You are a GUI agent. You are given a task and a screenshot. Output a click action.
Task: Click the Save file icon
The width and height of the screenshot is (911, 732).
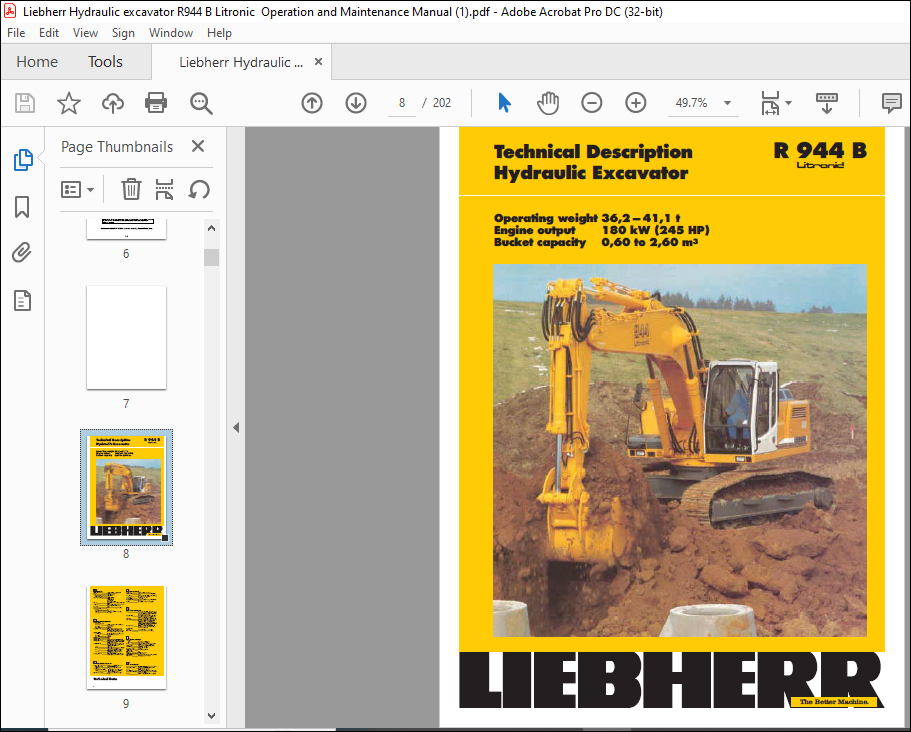tap(25, 103)
